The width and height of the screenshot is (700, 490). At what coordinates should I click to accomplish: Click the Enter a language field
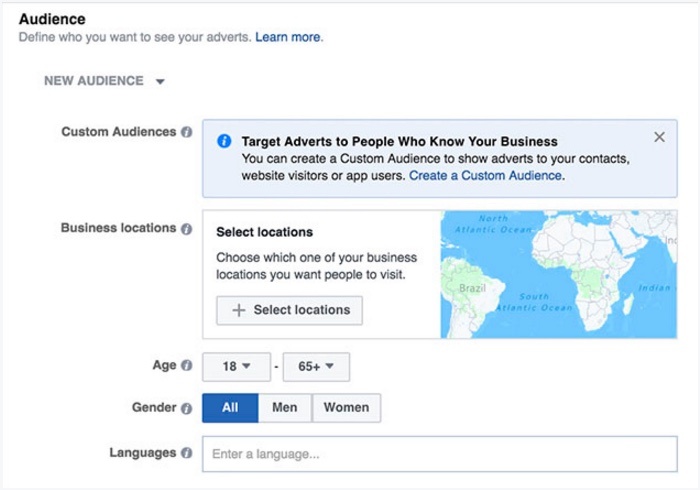click(440, 454)
